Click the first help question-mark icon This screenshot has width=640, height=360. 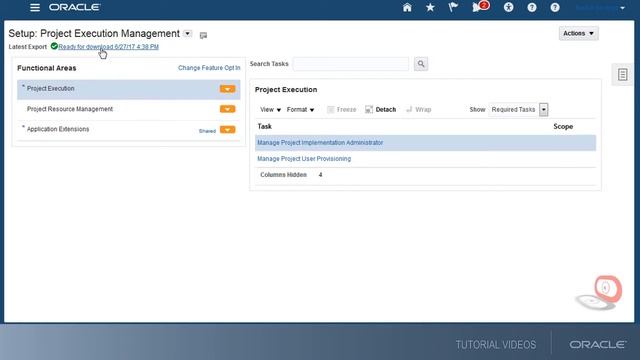coord(531,7)
